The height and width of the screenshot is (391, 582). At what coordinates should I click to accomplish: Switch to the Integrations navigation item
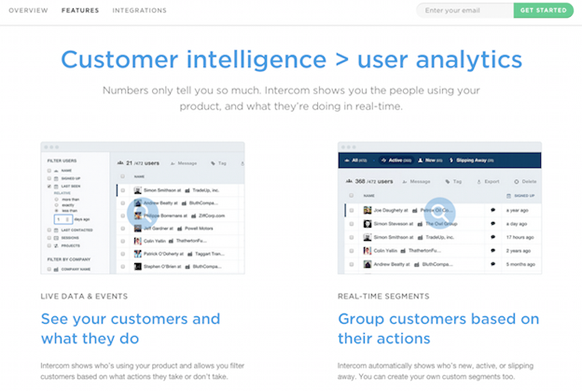pos(140,10)
